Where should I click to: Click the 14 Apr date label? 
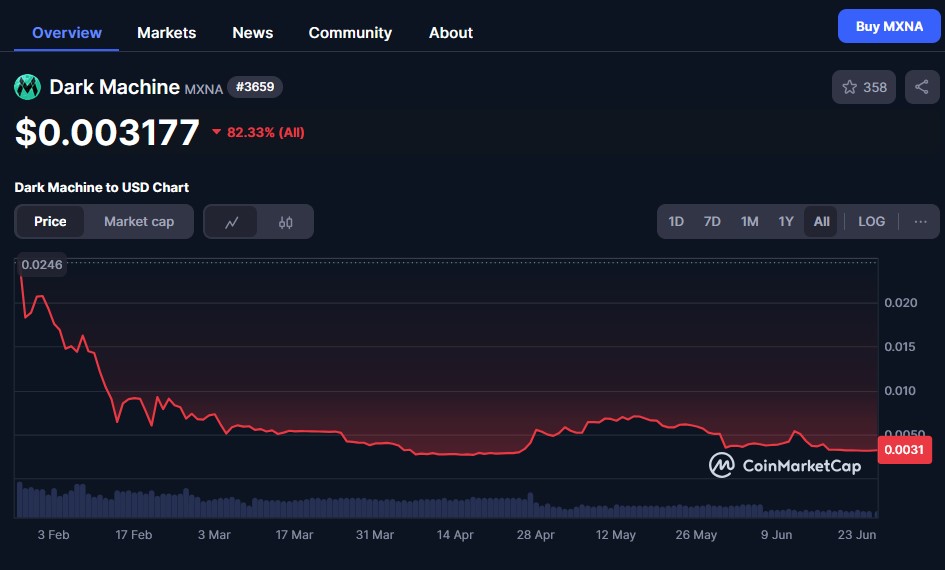455,534
